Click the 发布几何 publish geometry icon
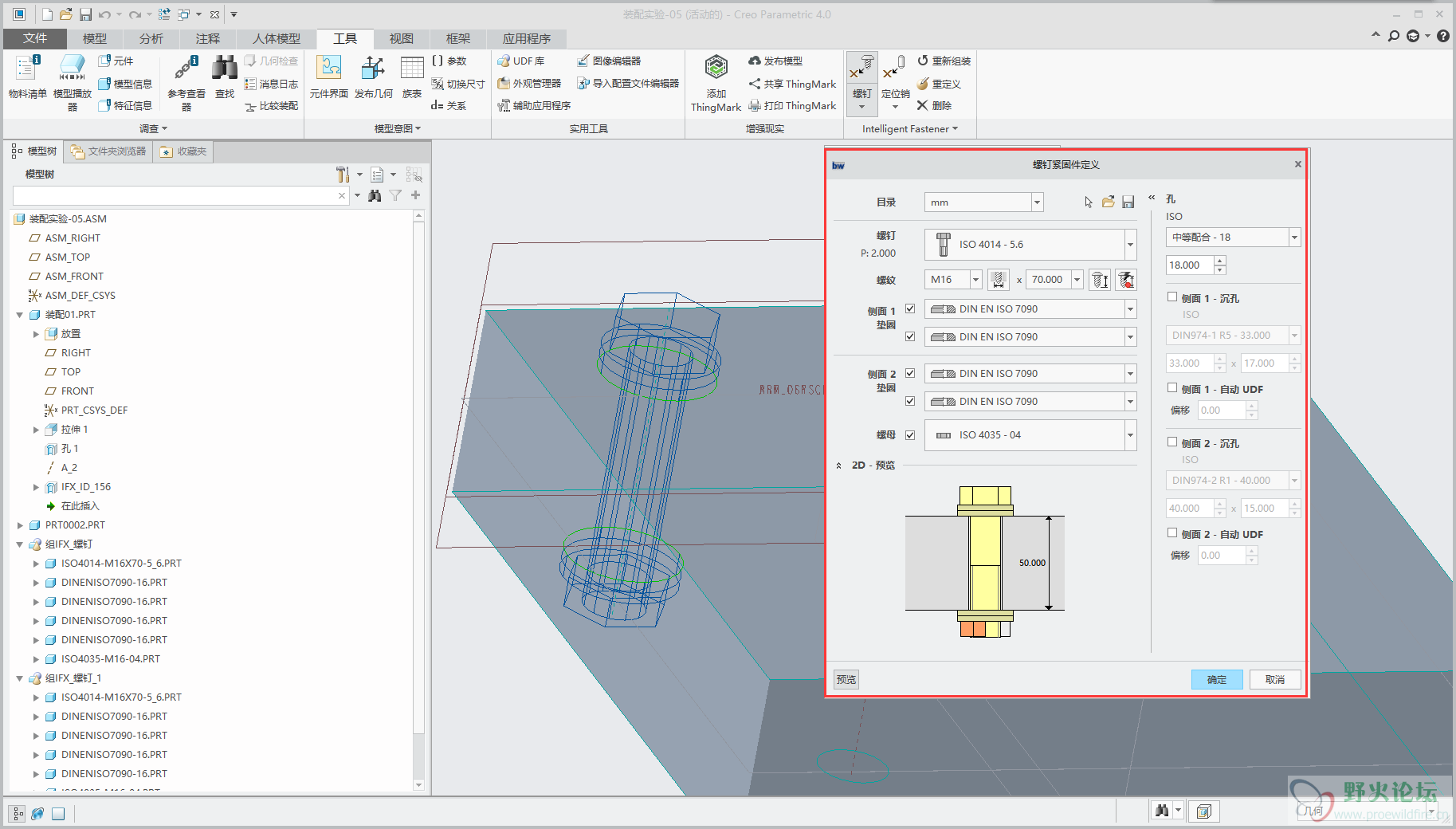The width and height of the screenshot is (1456, 829). pos(373,77)
